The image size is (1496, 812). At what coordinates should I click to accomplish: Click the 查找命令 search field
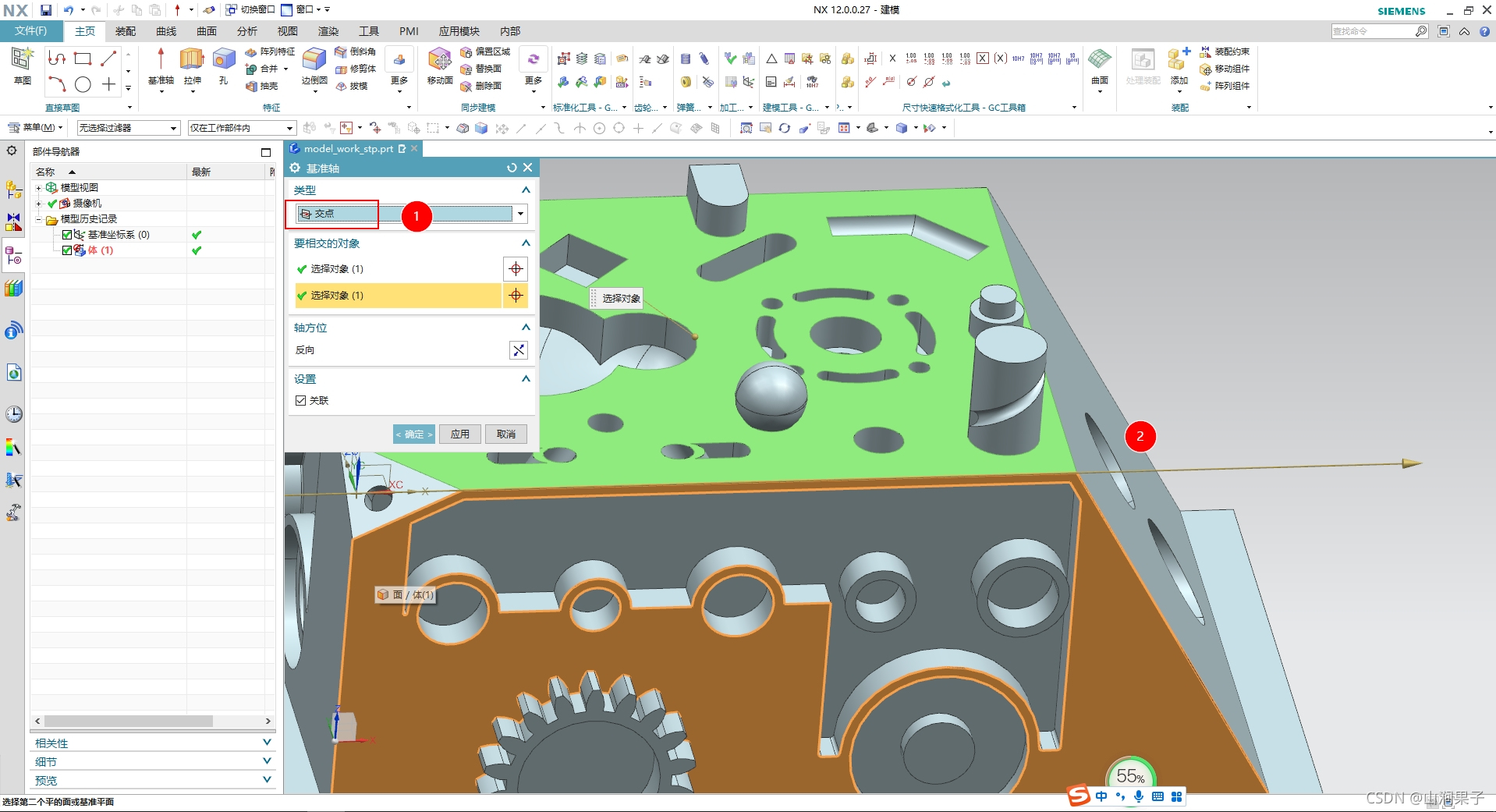(x=1373, y=31)
